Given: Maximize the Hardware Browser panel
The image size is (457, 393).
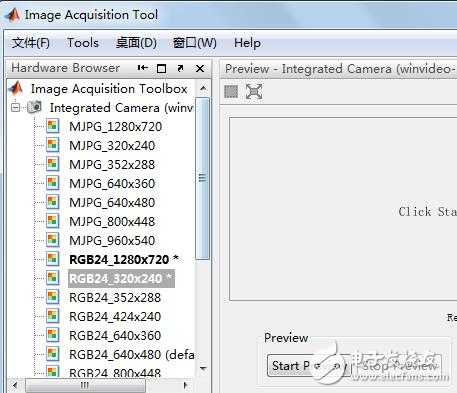Looking at the screenshot, I should pos(161,68).
